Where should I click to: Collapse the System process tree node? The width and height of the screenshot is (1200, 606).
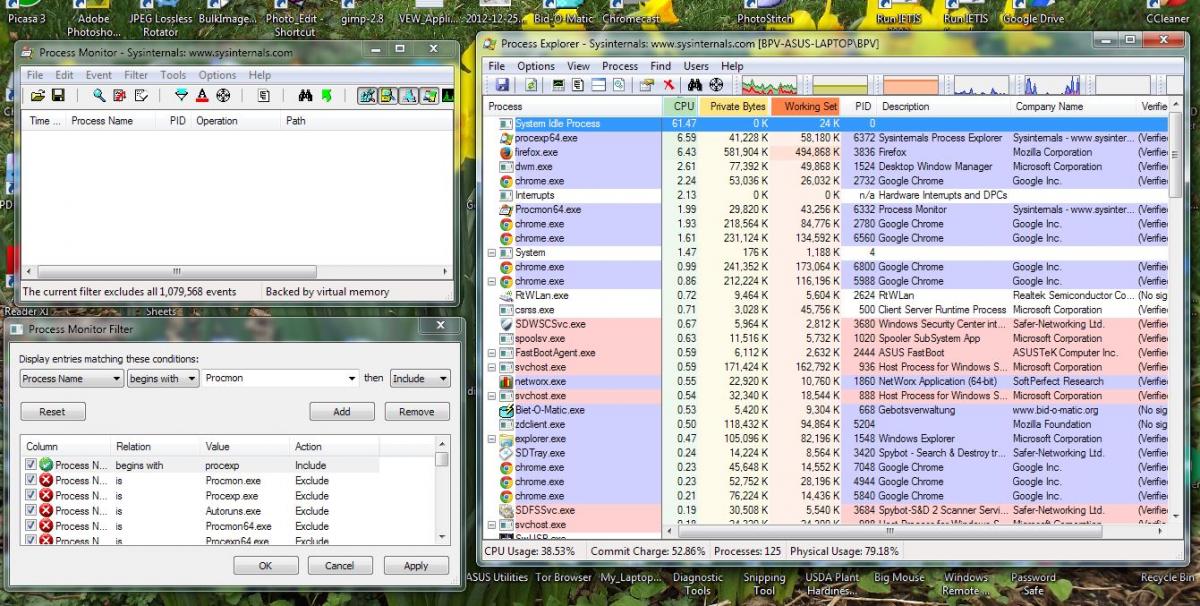[x=491, y=253]
